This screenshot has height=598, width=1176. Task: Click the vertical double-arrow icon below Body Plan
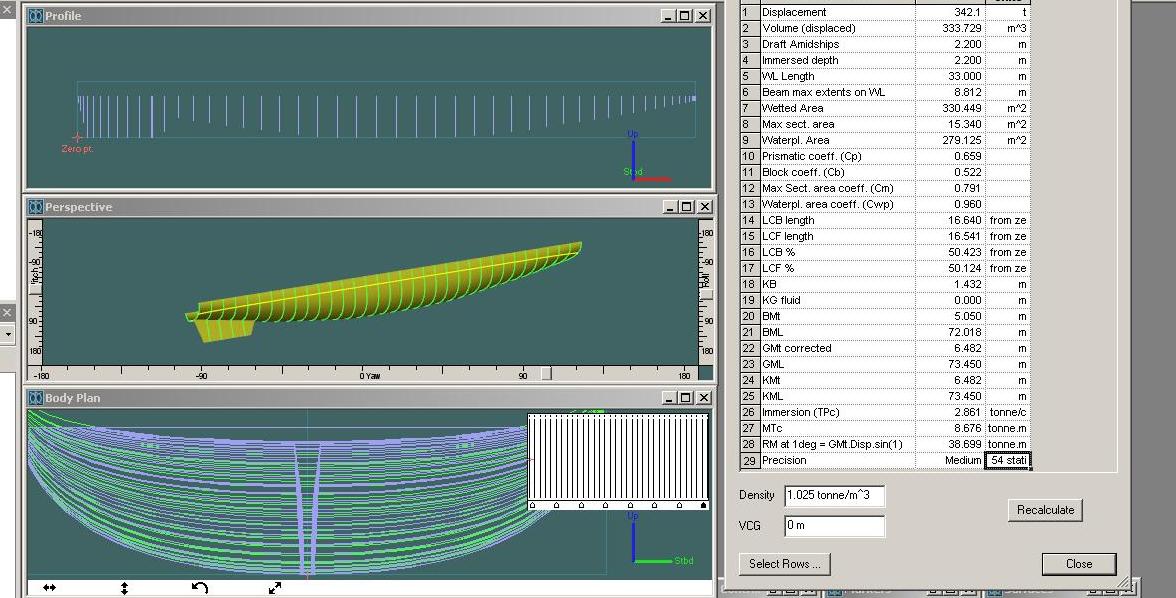(x=124, y=588)
